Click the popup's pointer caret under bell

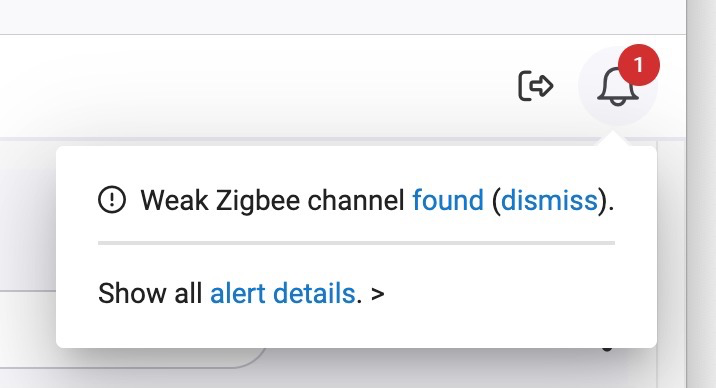point(613,139)
